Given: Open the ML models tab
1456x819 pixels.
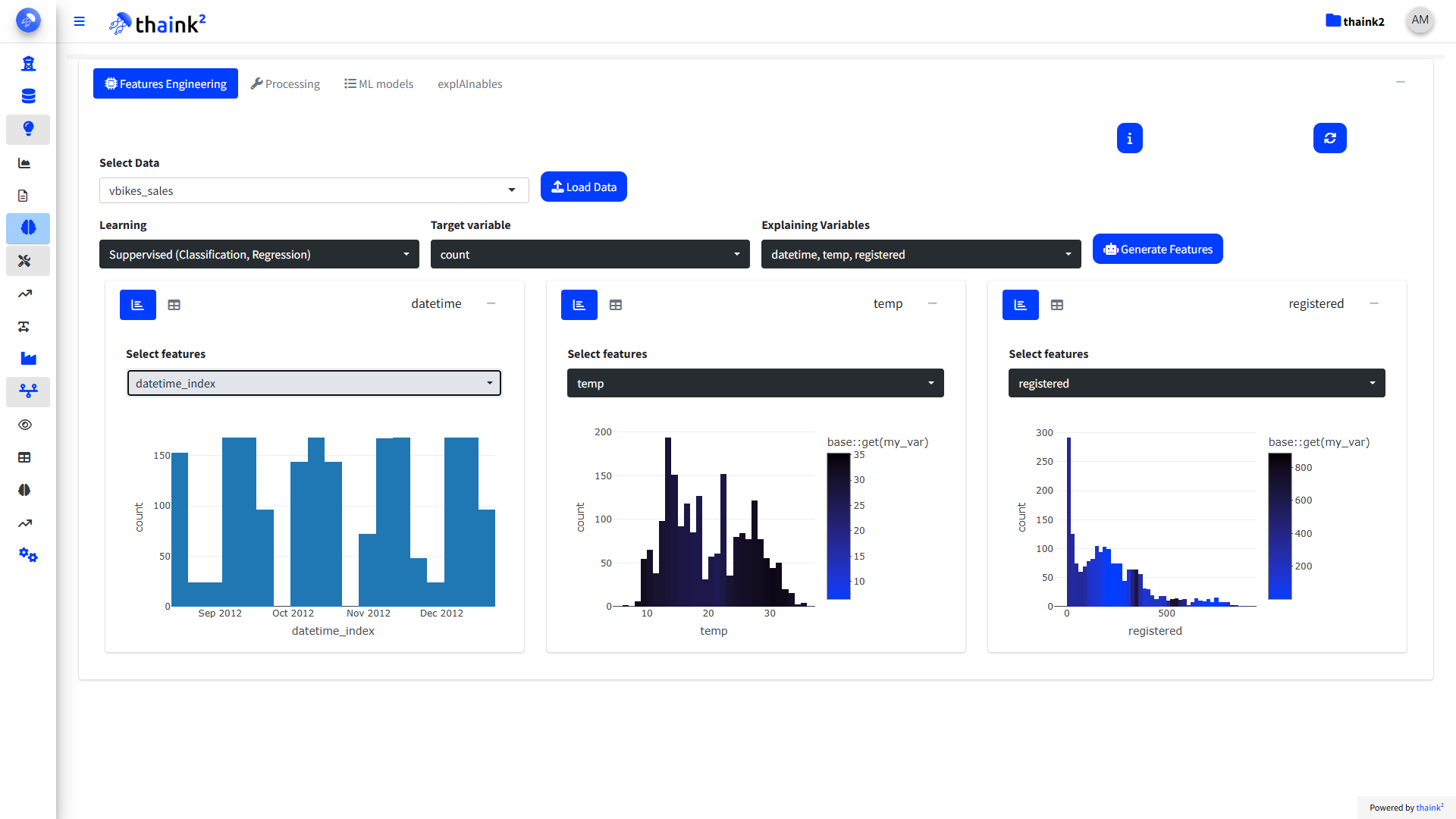Looking at the screenshot, I should (x=378, y=84).
